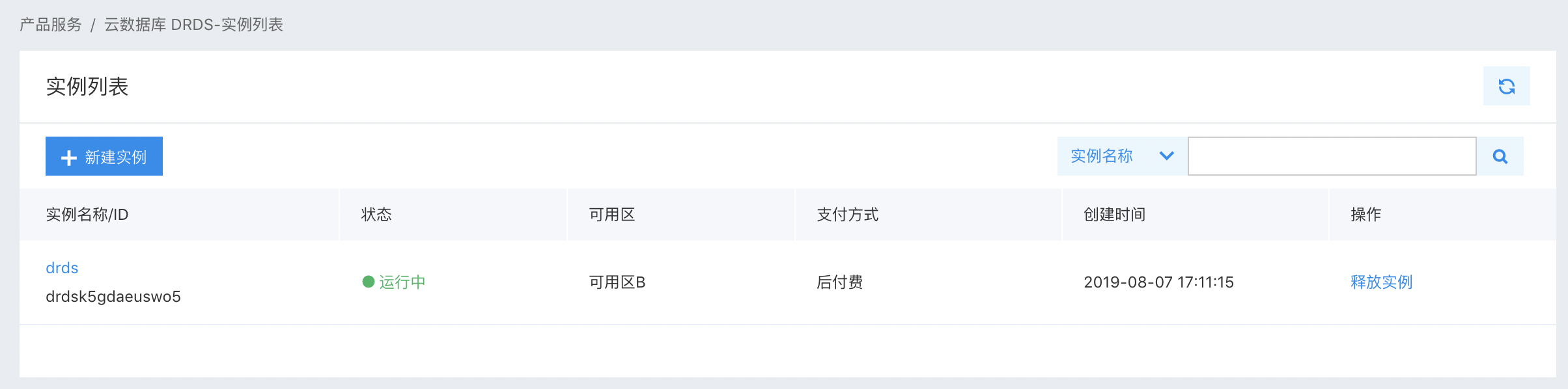This screenshot has width=1568, height=389.
Task: Click the plus icon on 新建实例 button
Action: pyautogui.click(x=68, y=157)
